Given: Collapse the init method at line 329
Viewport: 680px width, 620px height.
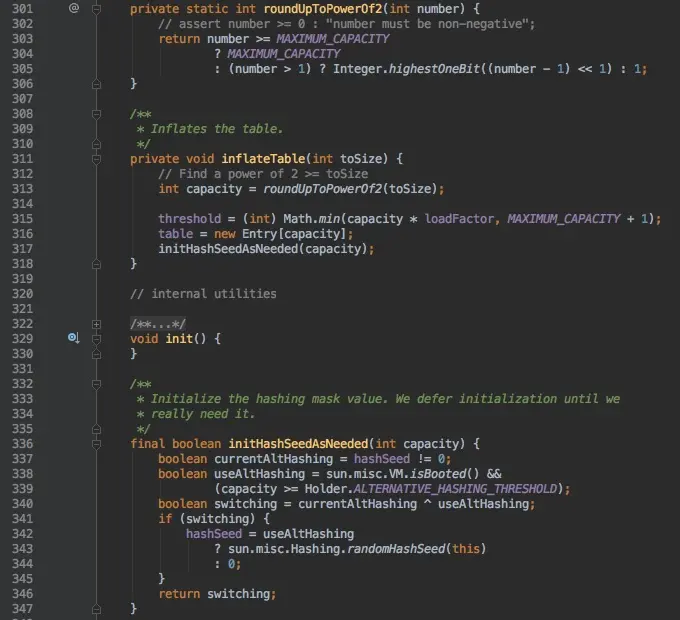Looking at the screenshot, I should tap(97, 339).
